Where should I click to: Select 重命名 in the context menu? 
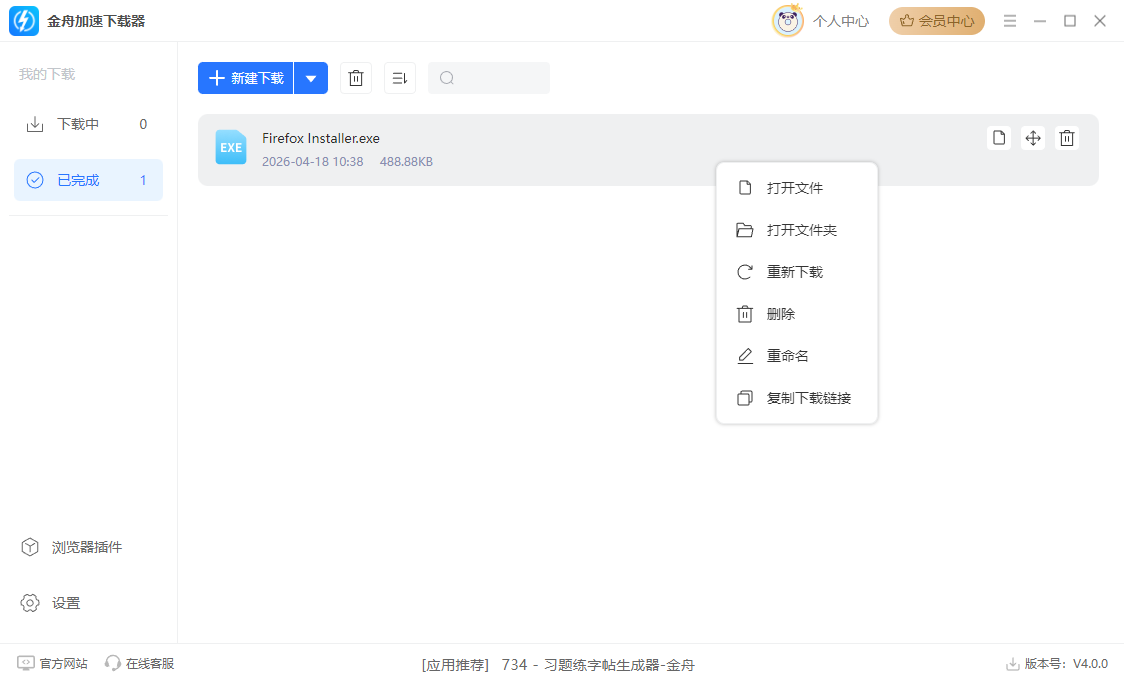coord(785,355)
